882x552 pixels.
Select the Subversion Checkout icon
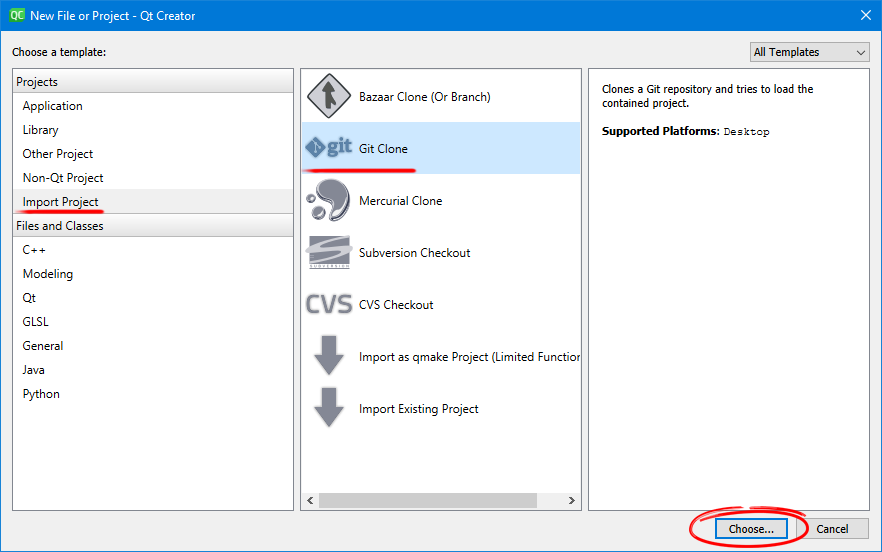pyautogui.click(x=328, y=253)
